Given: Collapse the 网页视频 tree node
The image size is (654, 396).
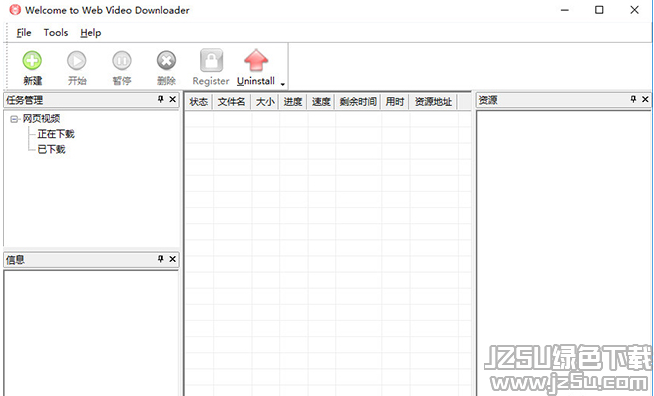Looking at the screenshot, I should coord(14,119).
